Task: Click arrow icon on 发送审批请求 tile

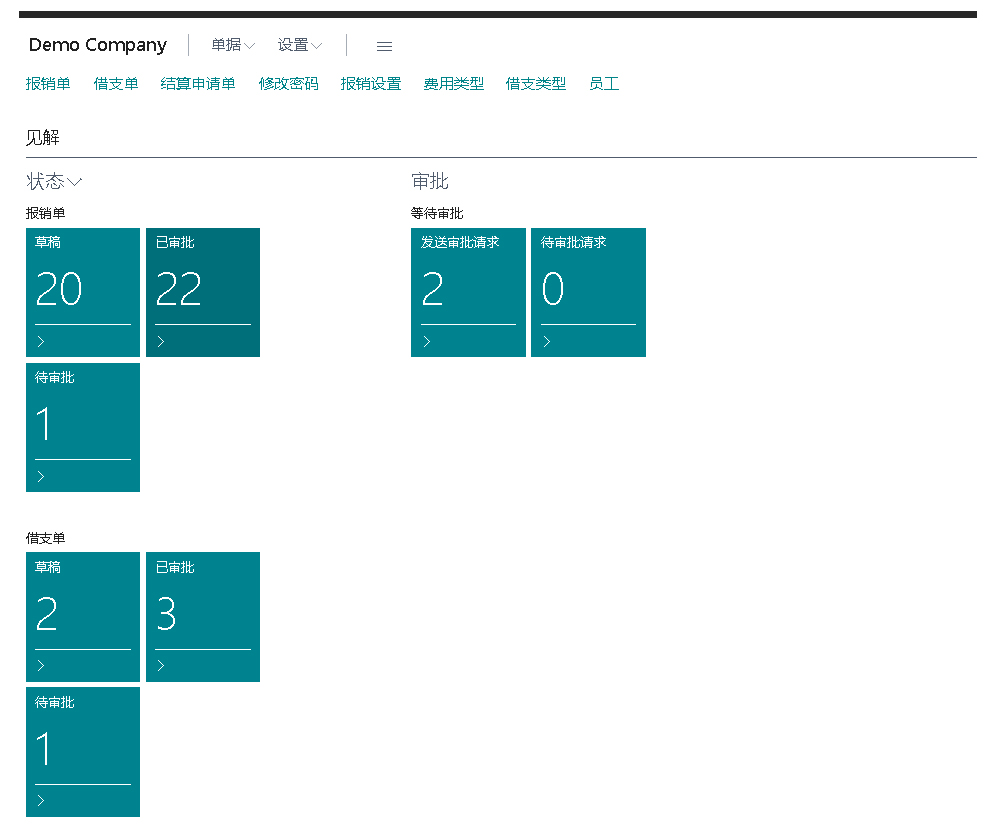Action: coord(426,341)
